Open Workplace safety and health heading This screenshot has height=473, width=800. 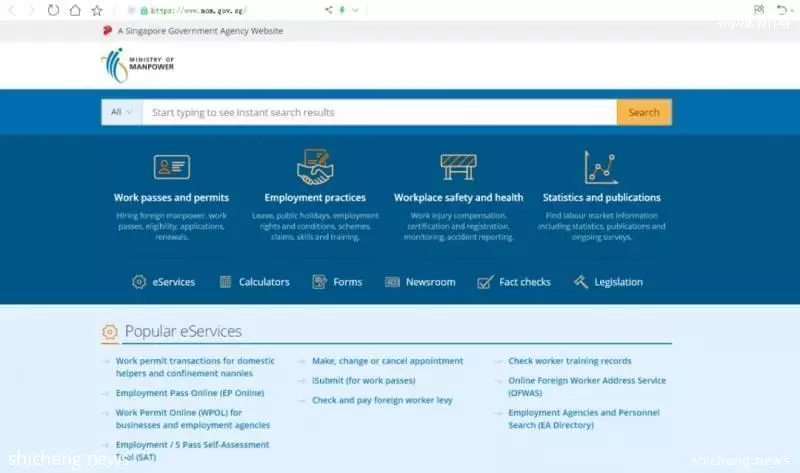point(458,197)
